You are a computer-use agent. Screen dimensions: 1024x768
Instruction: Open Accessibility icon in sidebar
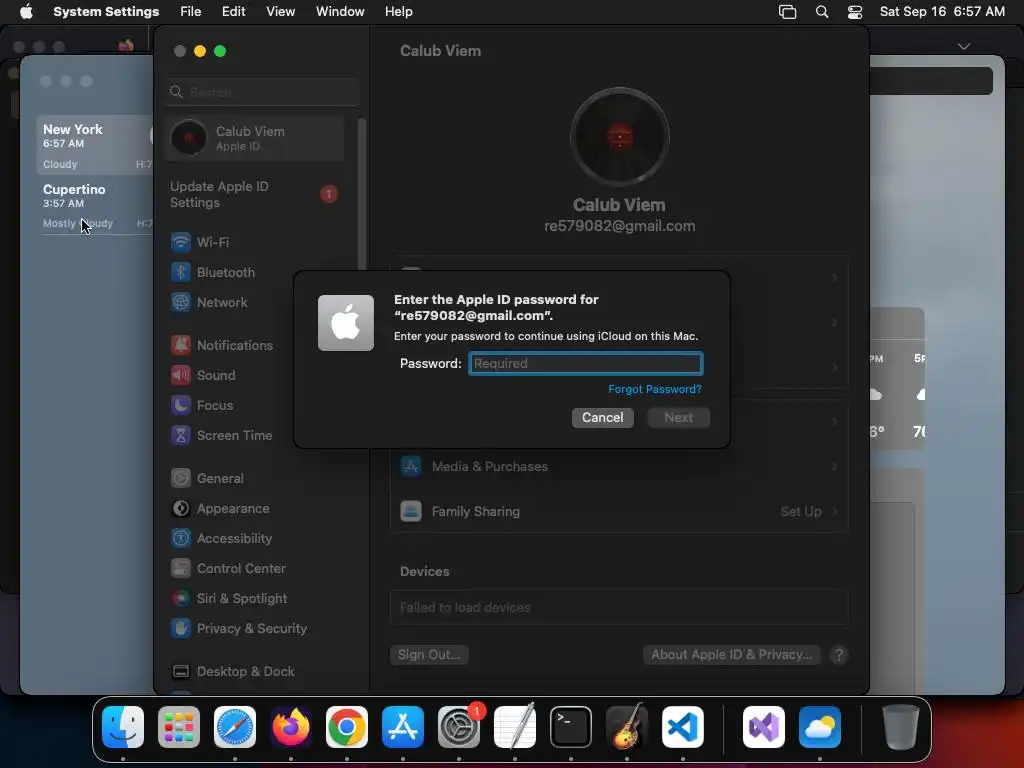181,538
